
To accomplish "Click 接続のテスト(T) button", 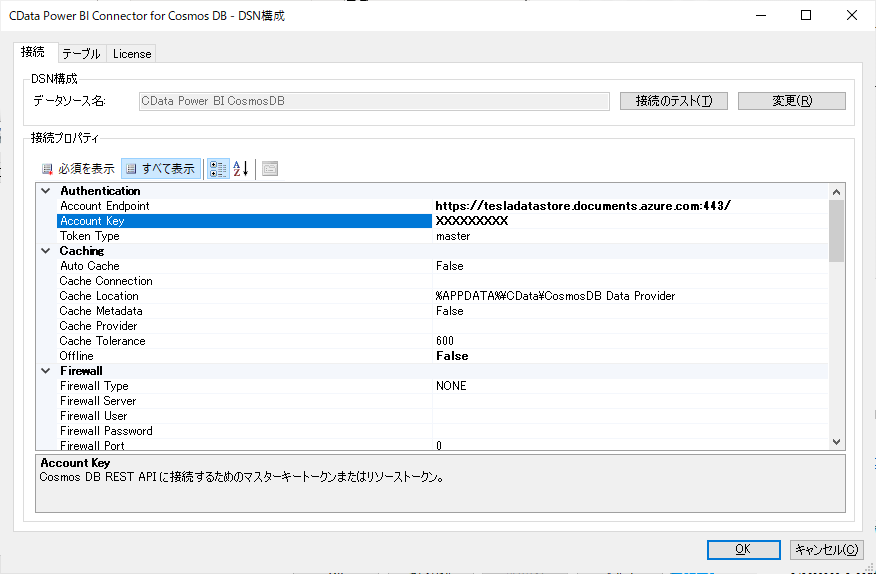I will click(x=674, y=101).
